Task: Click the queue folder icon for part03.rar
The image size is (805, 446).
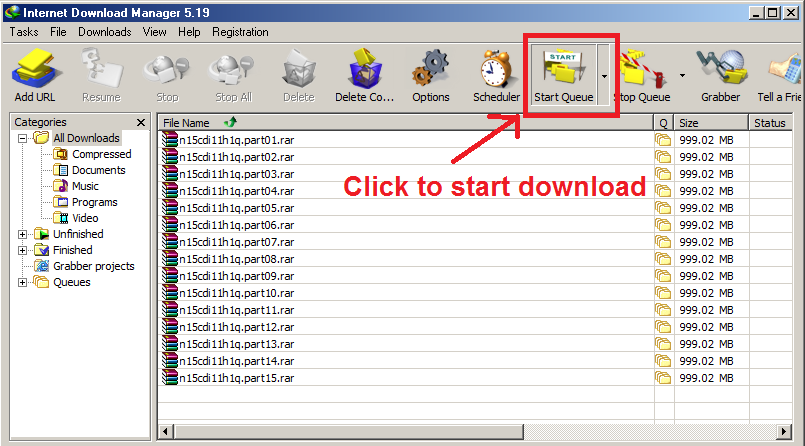Action: tap(663, 174)
